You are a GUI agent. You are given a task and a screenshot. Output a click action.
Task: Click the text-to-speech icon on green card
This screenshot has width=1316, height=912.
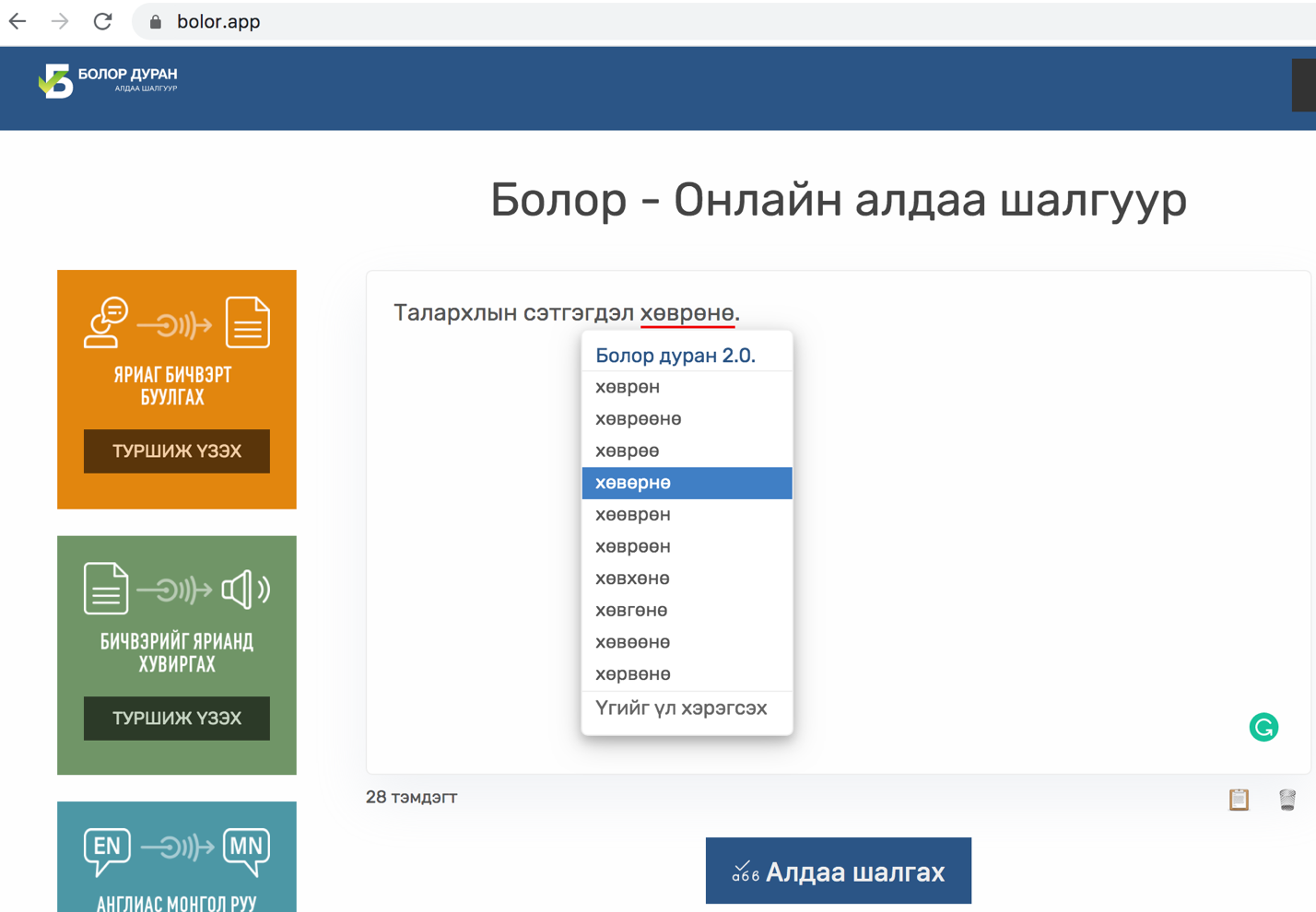click(x=176, y=589)
